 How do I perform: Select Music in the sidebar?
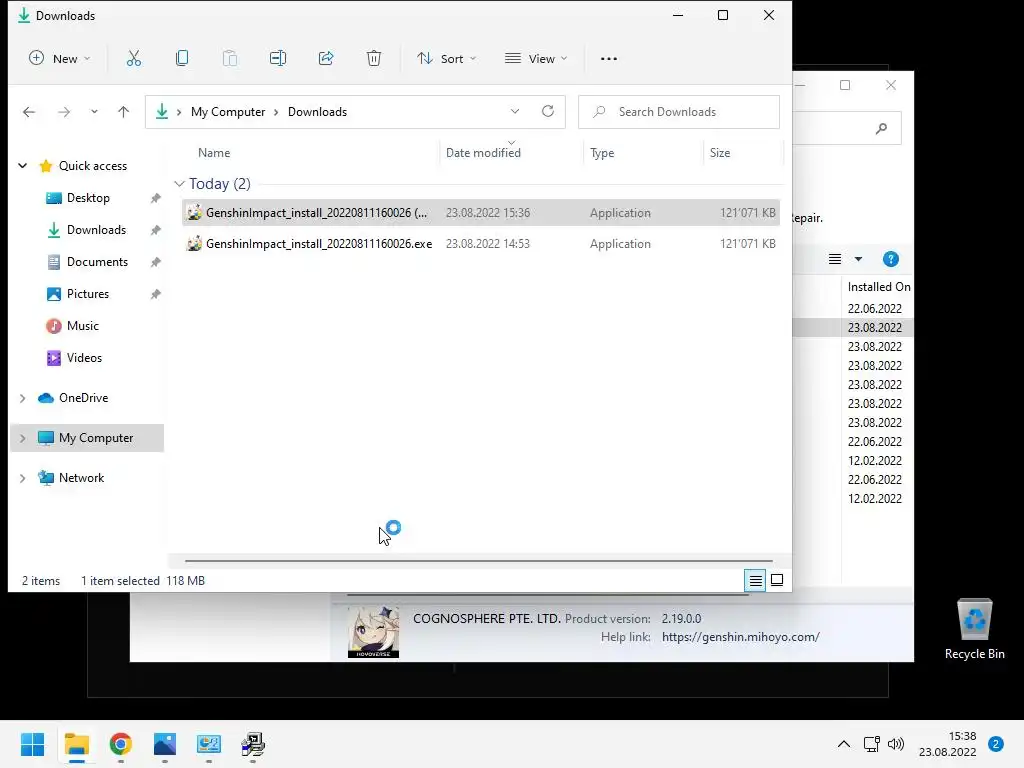[x=82, y=326]
